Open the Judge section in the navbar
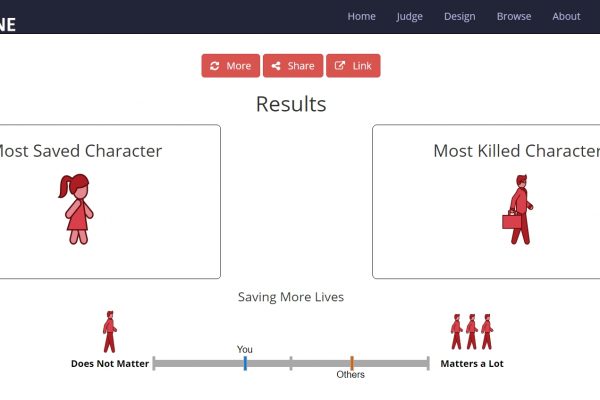The image size is (600, 400). (x=409, y=16)
